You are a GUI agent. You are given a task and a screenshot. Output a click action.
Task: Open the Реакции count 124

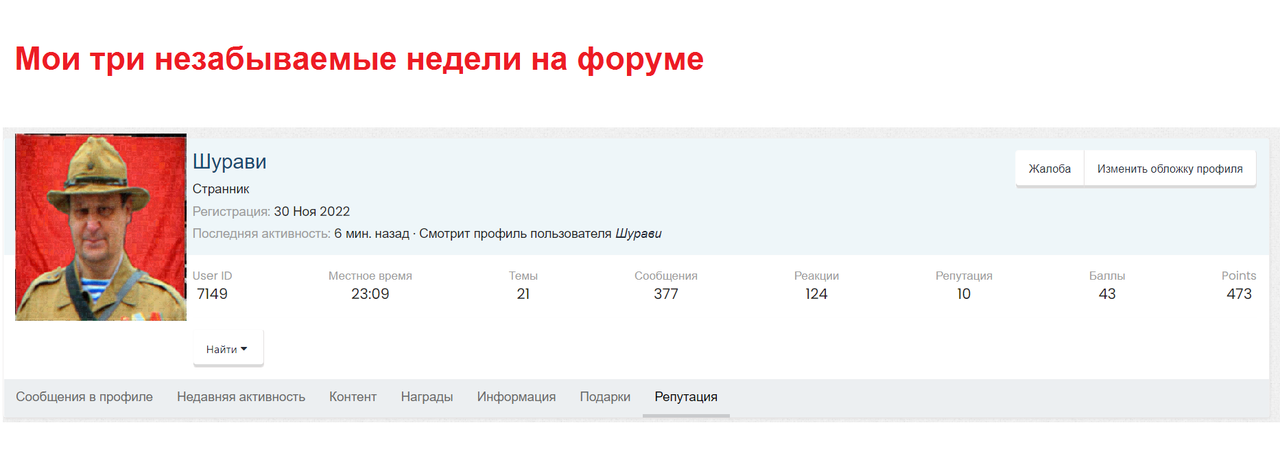[x=816, y=294]
